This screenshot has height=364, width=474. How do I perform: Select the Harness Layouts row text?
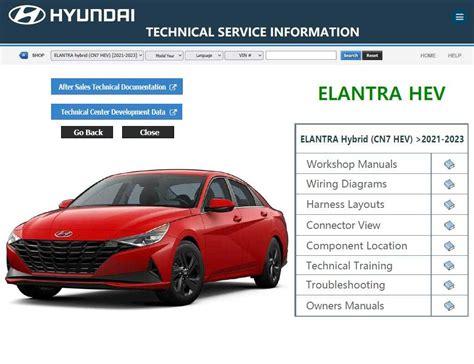[345, 204]
